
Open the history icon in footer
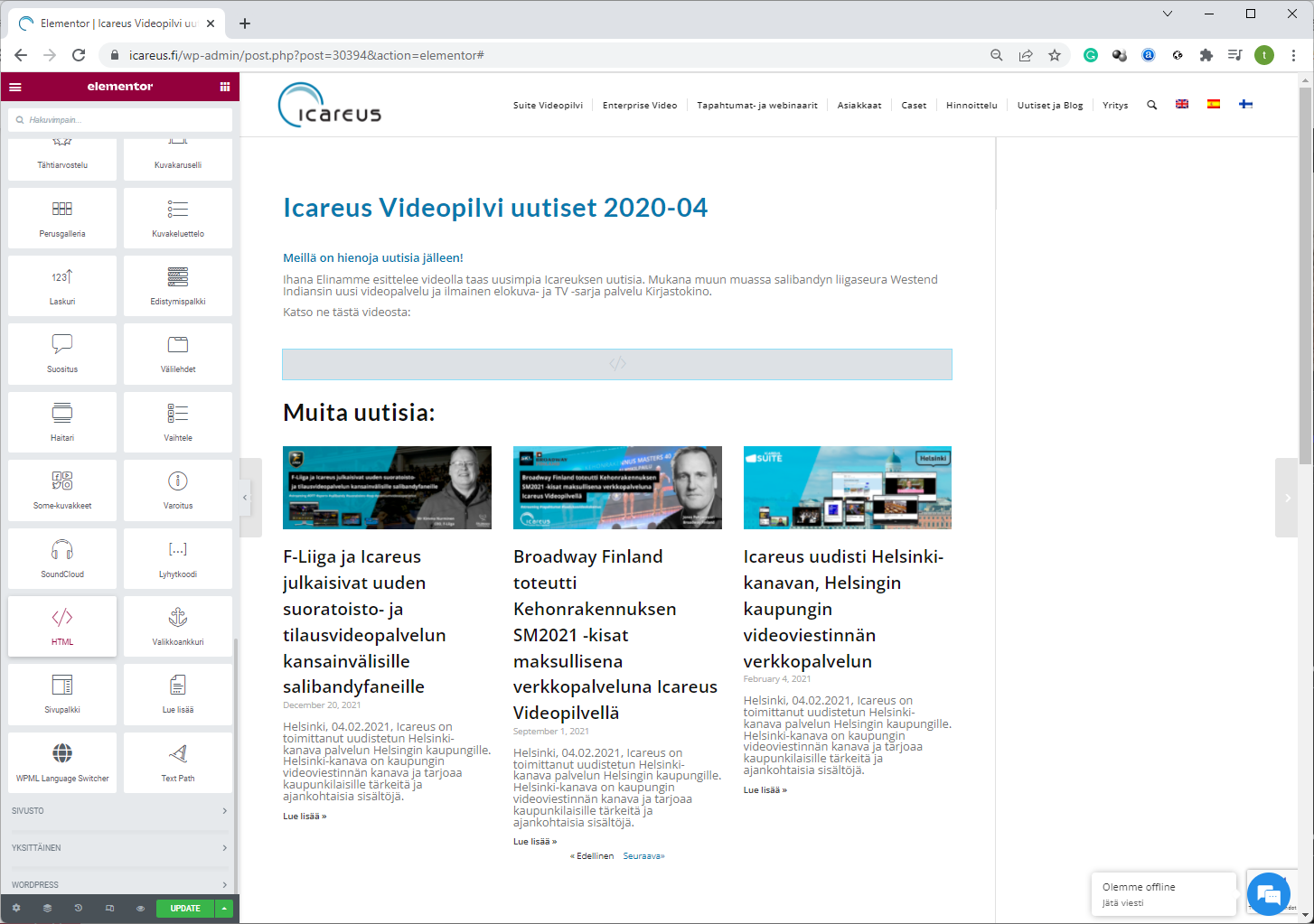point(79,908)
